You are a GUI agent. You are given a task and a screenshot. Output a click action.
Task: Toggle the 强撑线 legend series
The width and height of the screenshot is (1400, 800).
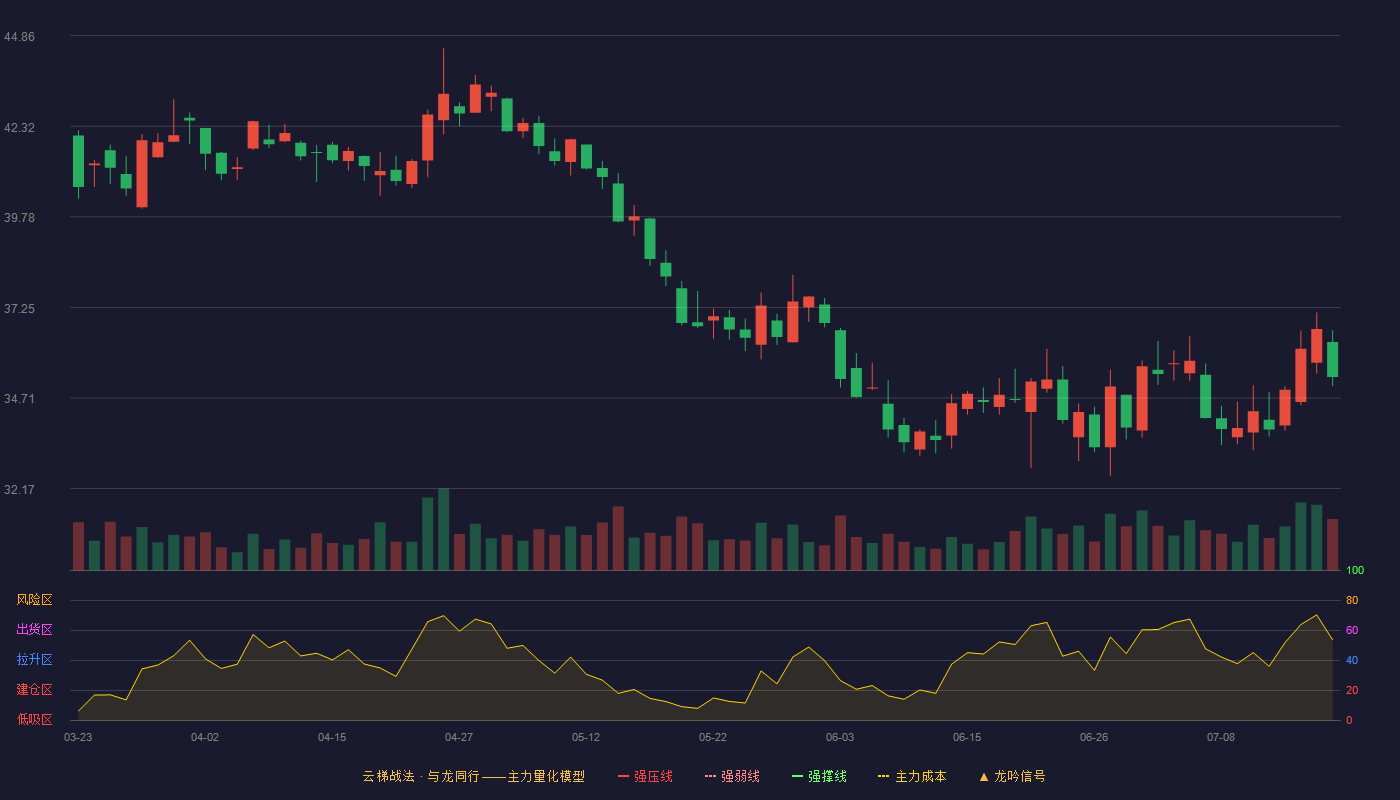(x=819, y=776)
